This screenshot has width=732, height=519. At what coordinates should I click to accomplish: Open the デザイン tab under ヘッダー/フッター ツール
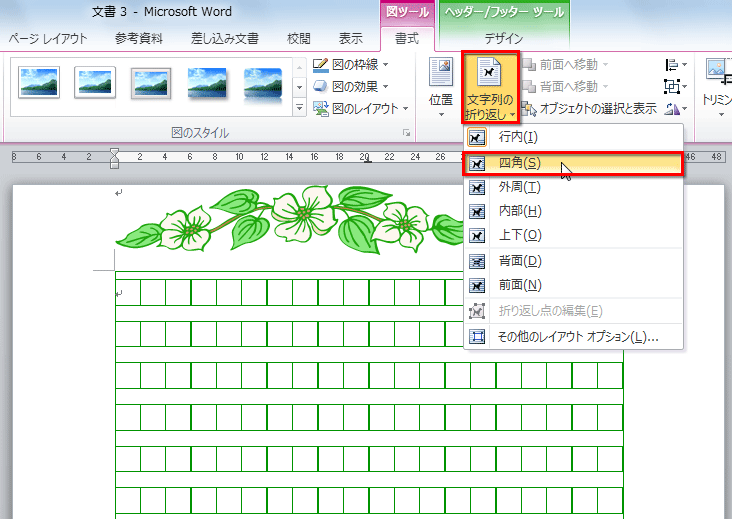coord(503,39)
